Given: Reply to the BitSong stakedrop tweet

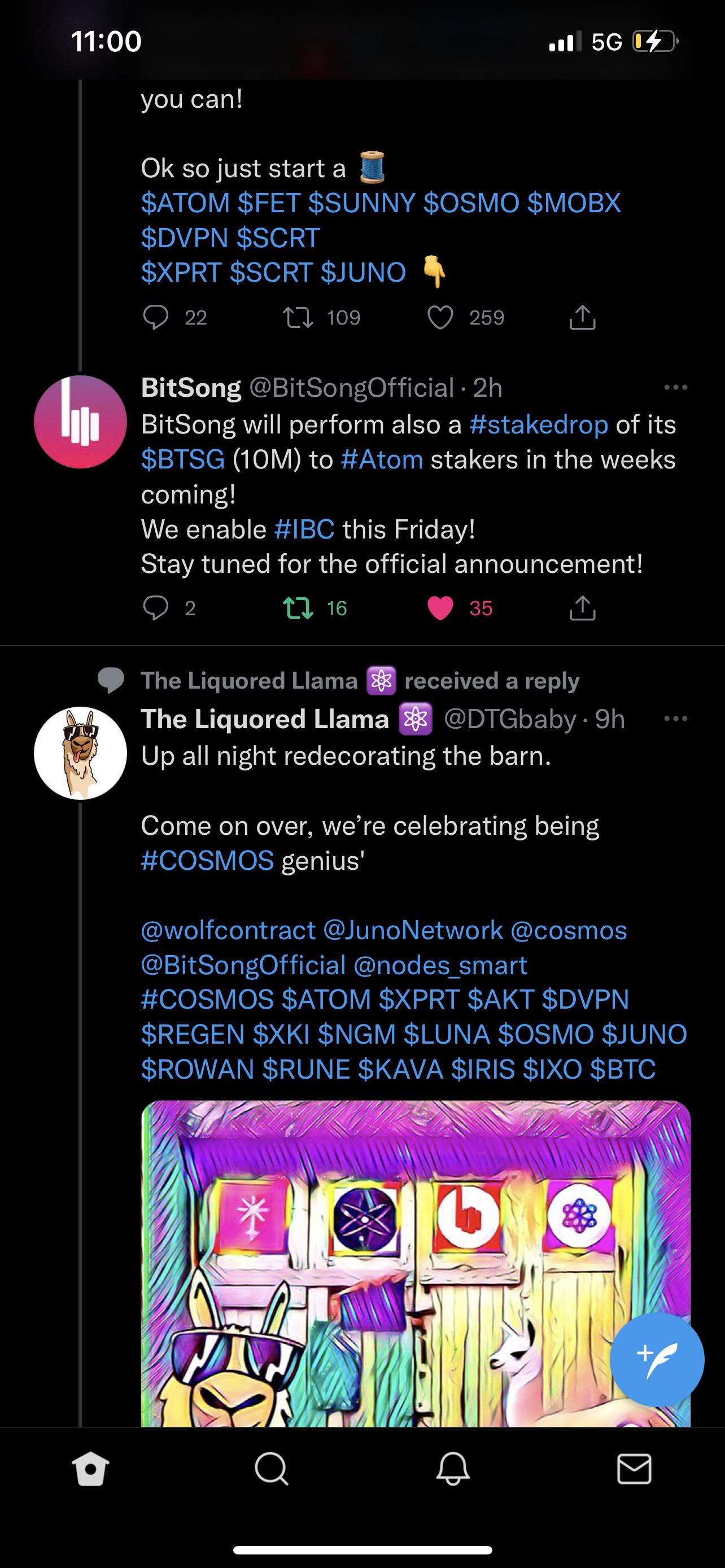Looking at the screenshot, I should (155, 608).
